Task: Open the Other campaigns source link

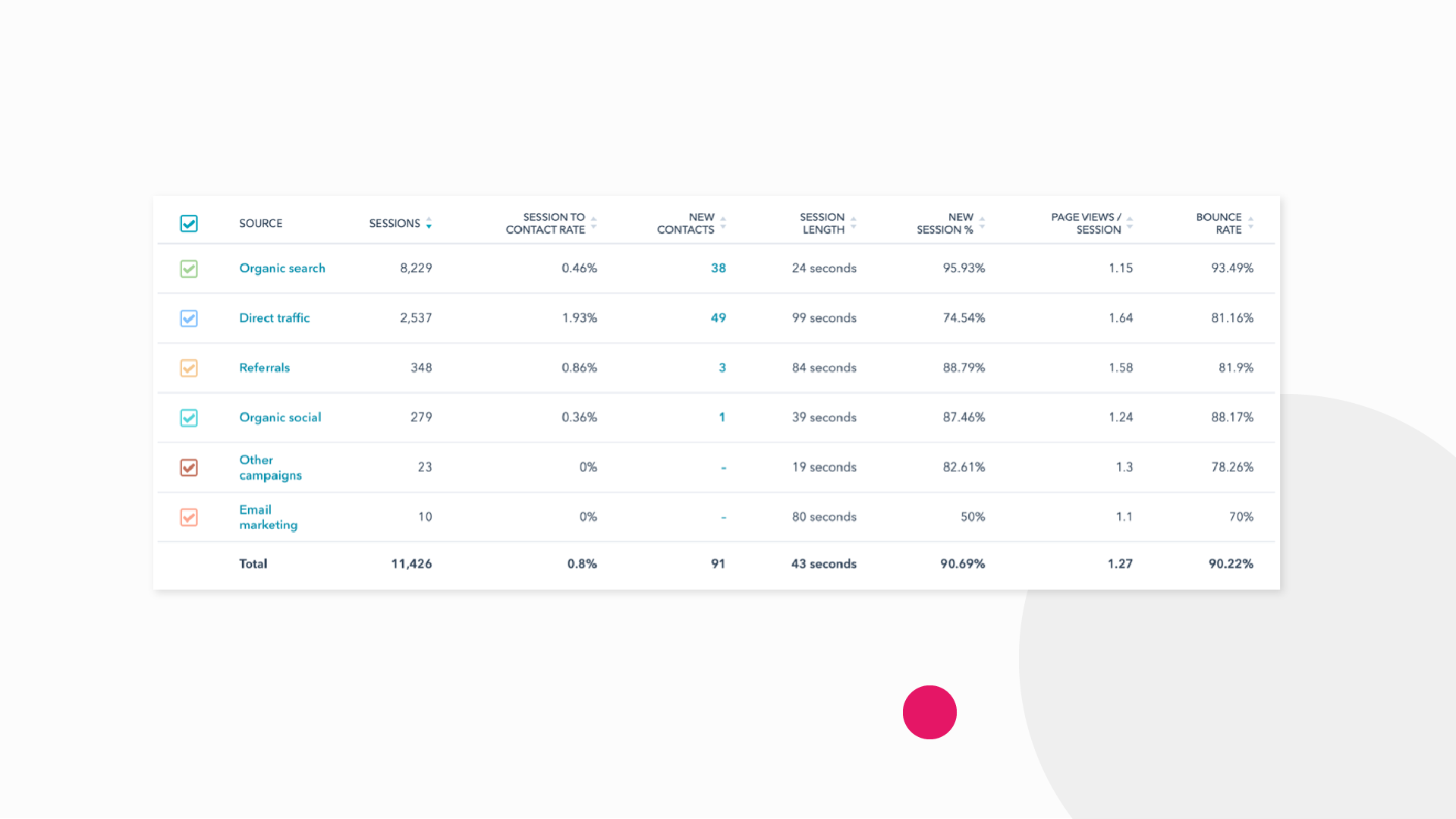Action: [x=271, y=468]
